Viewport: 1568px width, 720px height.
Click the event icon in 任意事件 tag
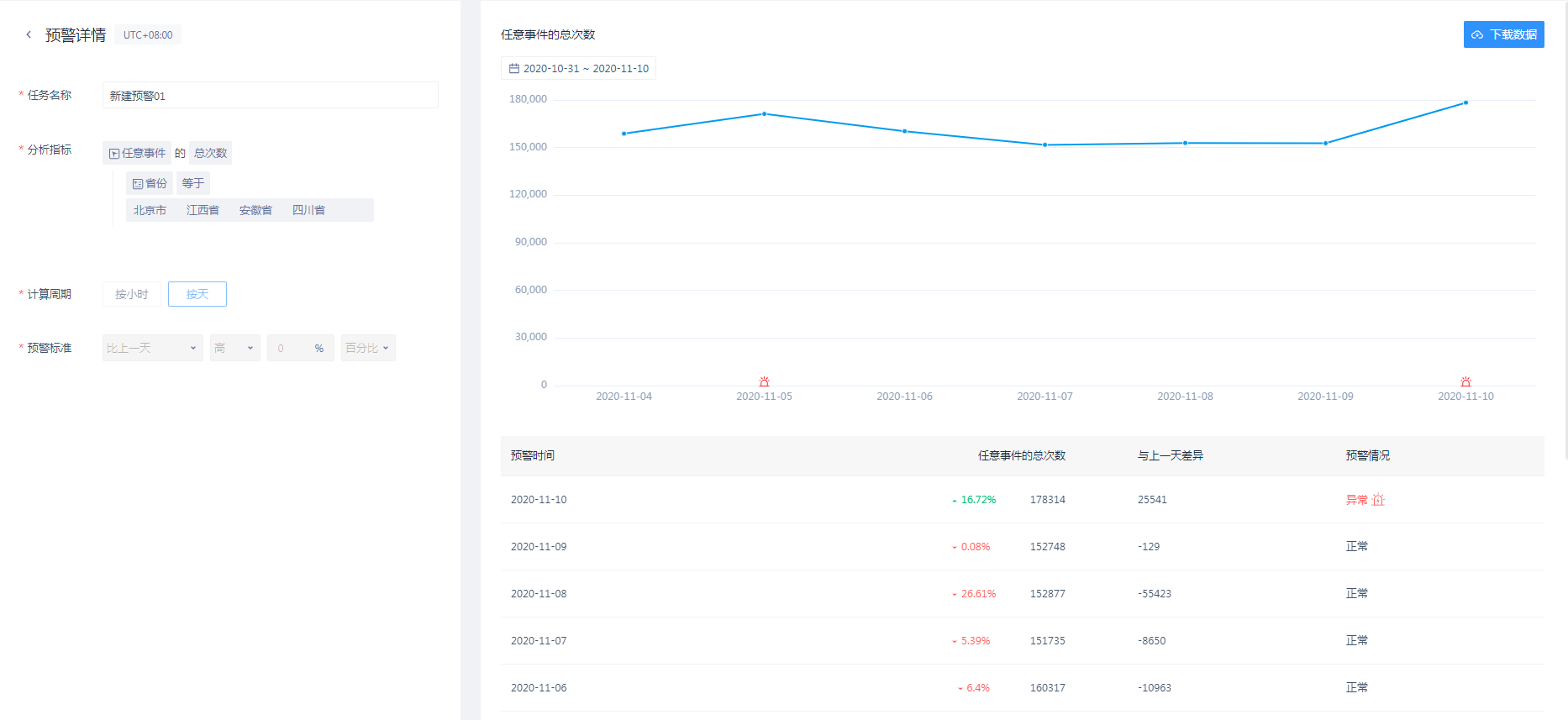coord(114,154)
